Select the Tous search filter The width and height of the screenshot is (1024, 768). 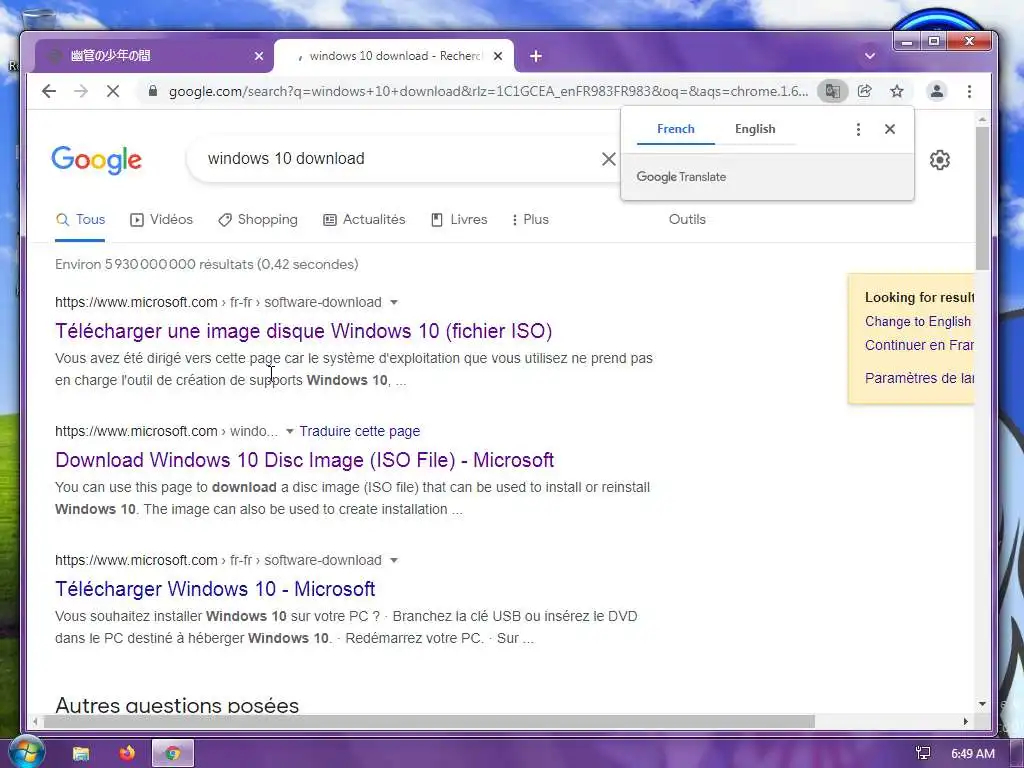pos(80,219)
